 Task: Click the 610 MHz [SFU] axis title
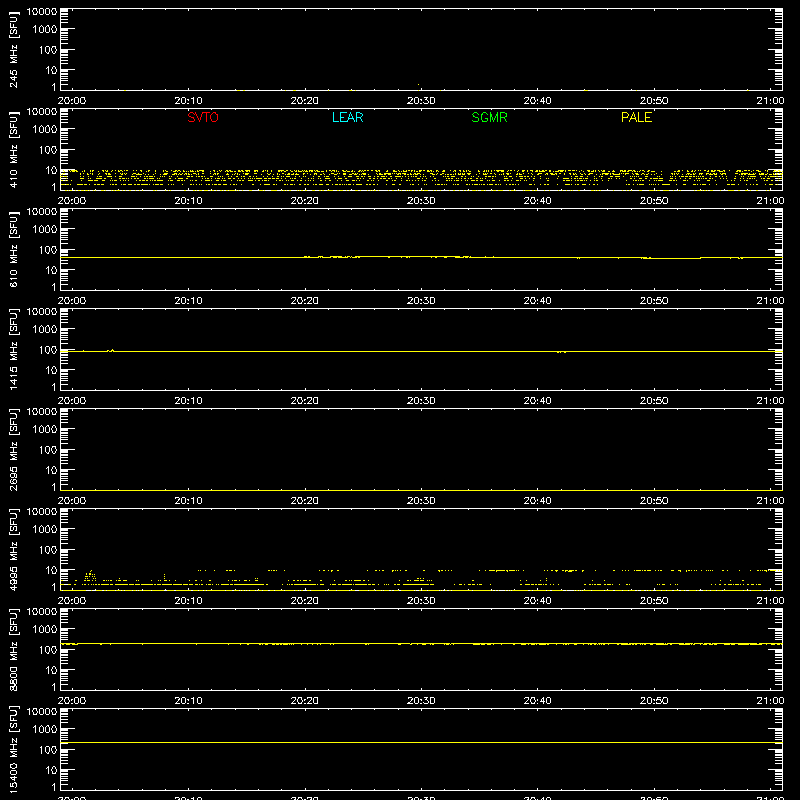(x=13, y=250)
